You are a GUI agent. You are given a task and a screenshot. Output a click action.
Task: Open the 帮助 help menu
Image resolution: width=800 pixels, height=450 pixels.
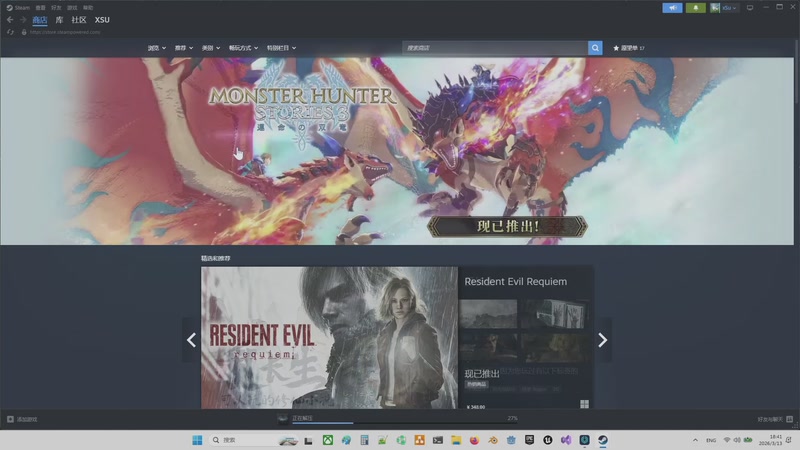pyautogui.click(x=88, y=8)
